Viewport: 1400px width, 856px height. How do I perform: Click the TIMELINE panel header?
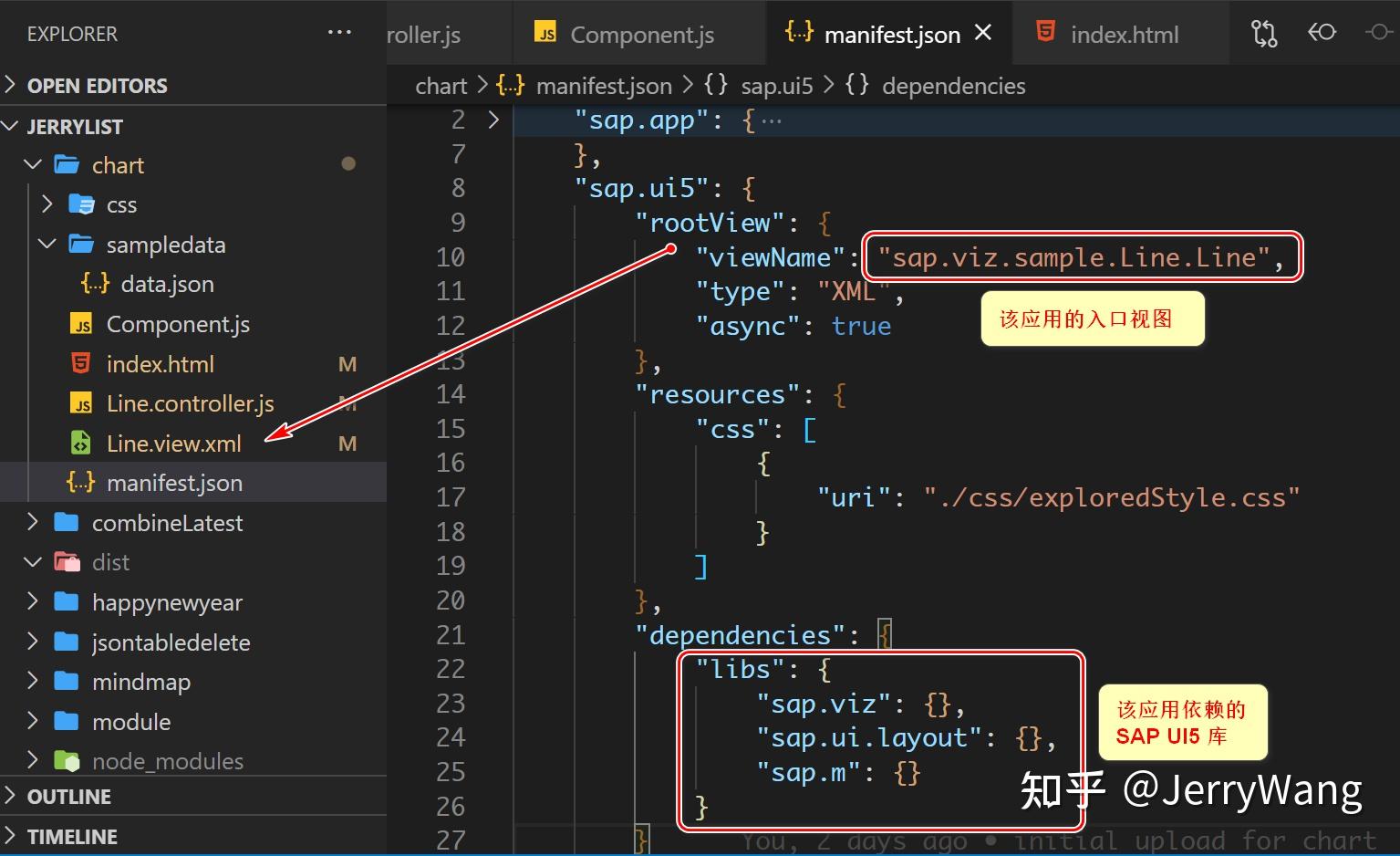click(73, 836)
